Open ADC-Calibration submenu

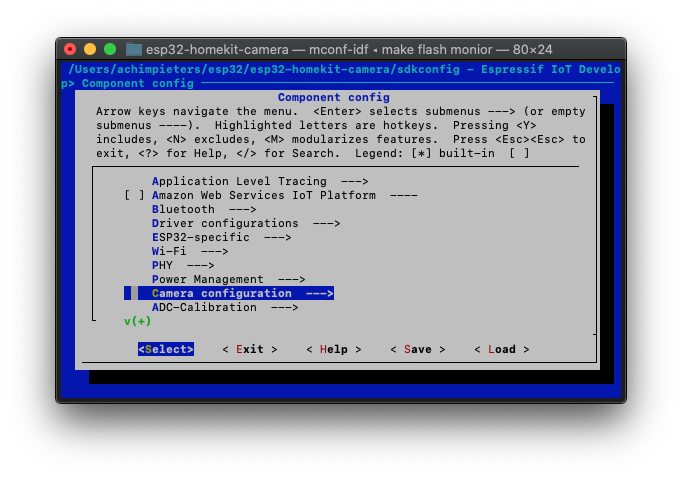pos(225,307)
